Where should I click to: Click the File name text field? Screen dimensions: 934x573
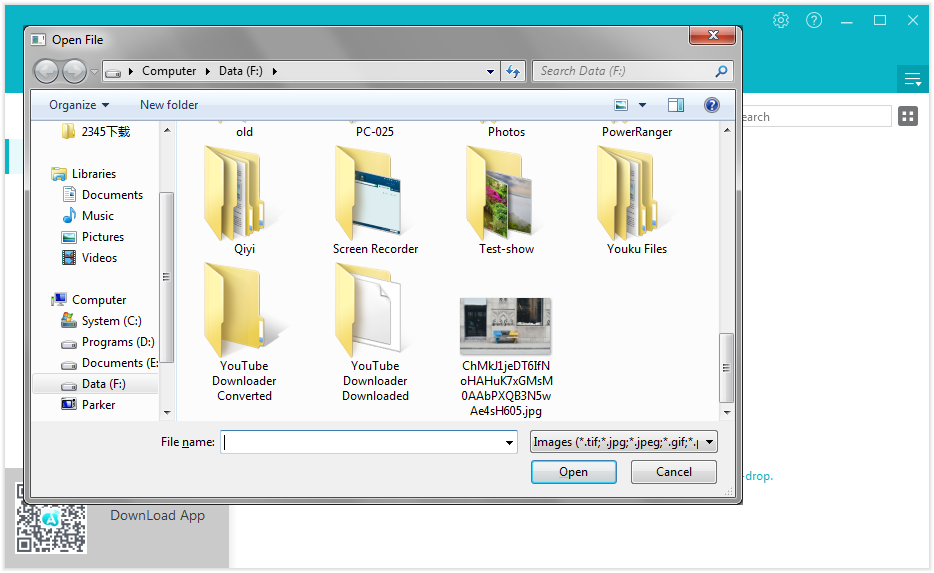[x=362, y=443]
